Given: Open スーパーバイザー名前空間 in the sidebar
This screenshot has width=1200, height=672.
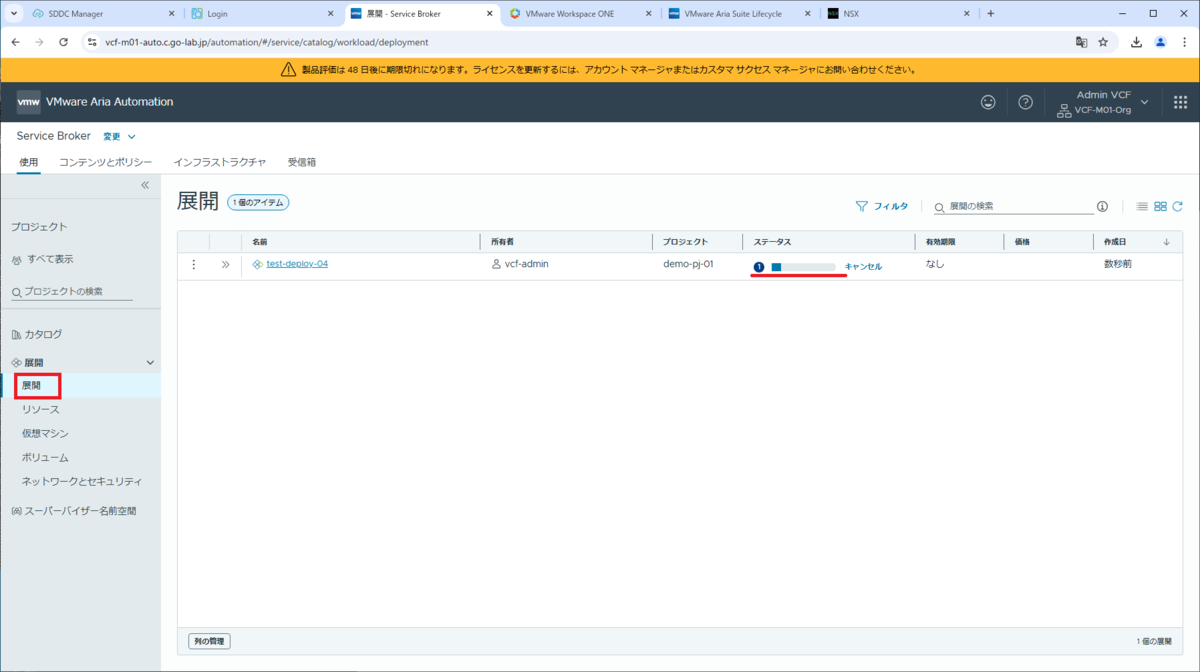Looking at the screenshot, I should click(x=80, y=510).
